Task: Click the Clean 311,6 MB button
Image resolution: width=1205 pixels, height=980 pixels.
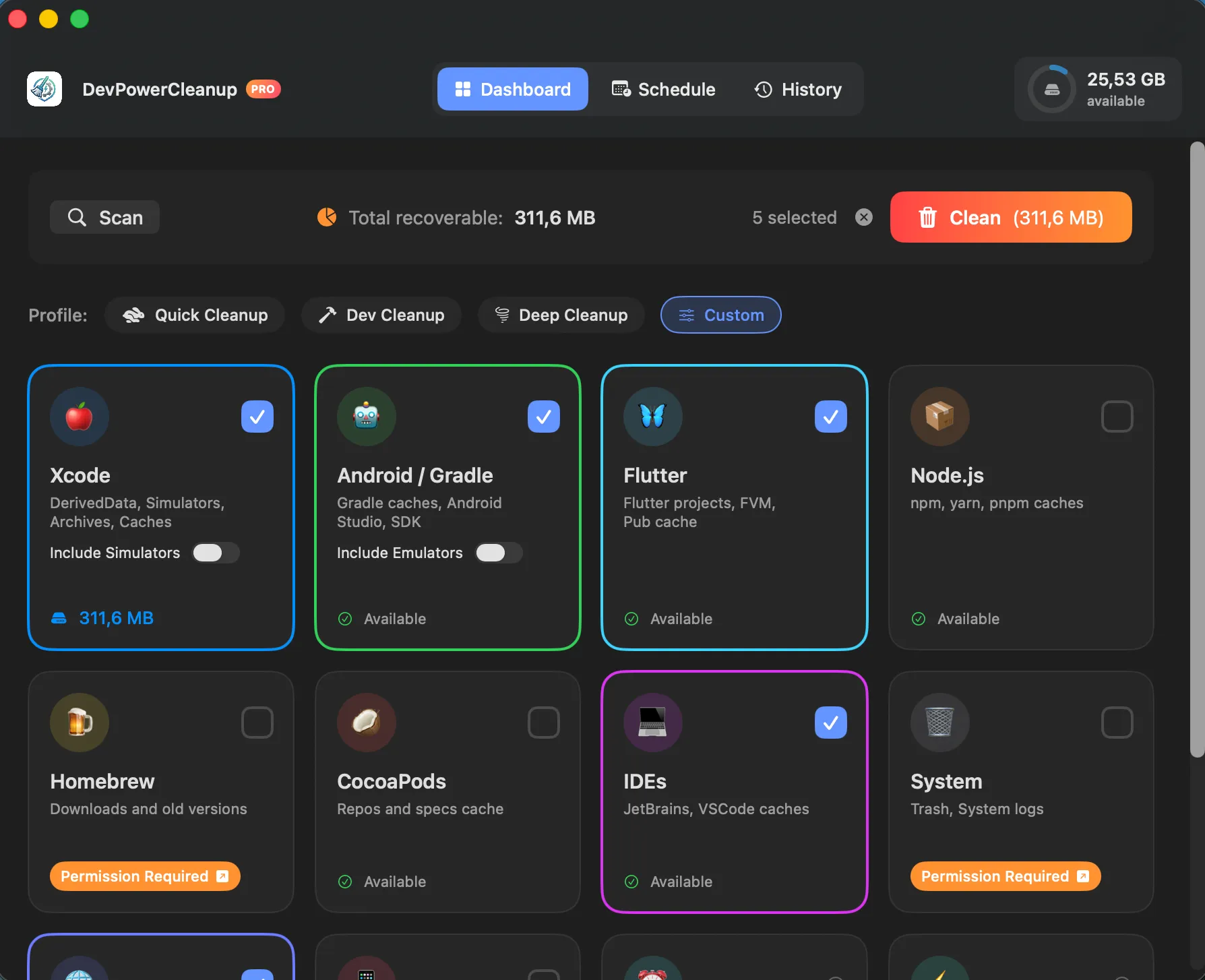Action: 1010,217
